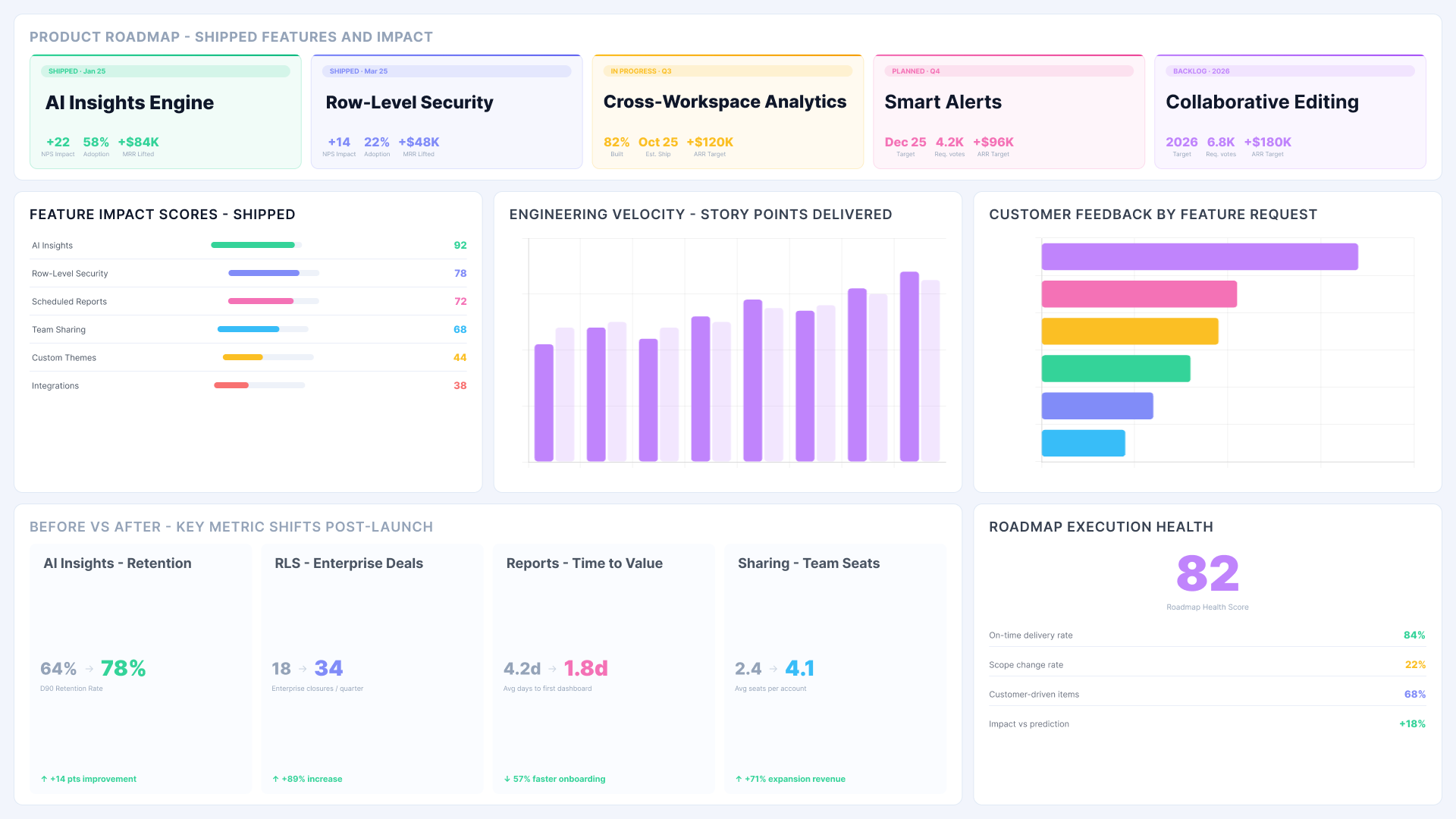Select the '+71% expansion revenue' note
Viewport: 1456px width, 819px height.
click(x=790, y=779)
